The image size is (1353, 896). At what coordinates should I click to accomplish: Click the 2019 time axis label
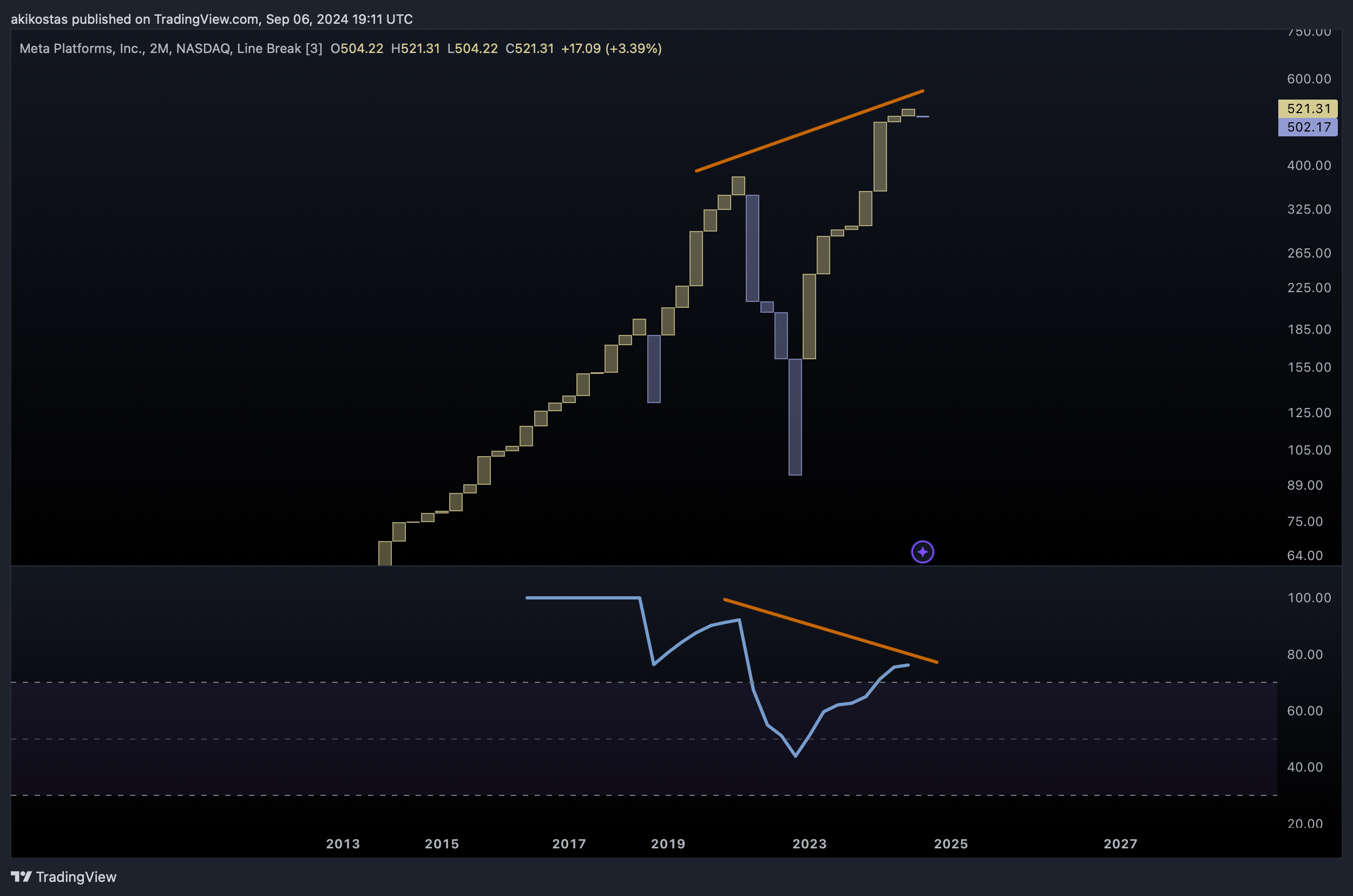(x=668, y=844)
